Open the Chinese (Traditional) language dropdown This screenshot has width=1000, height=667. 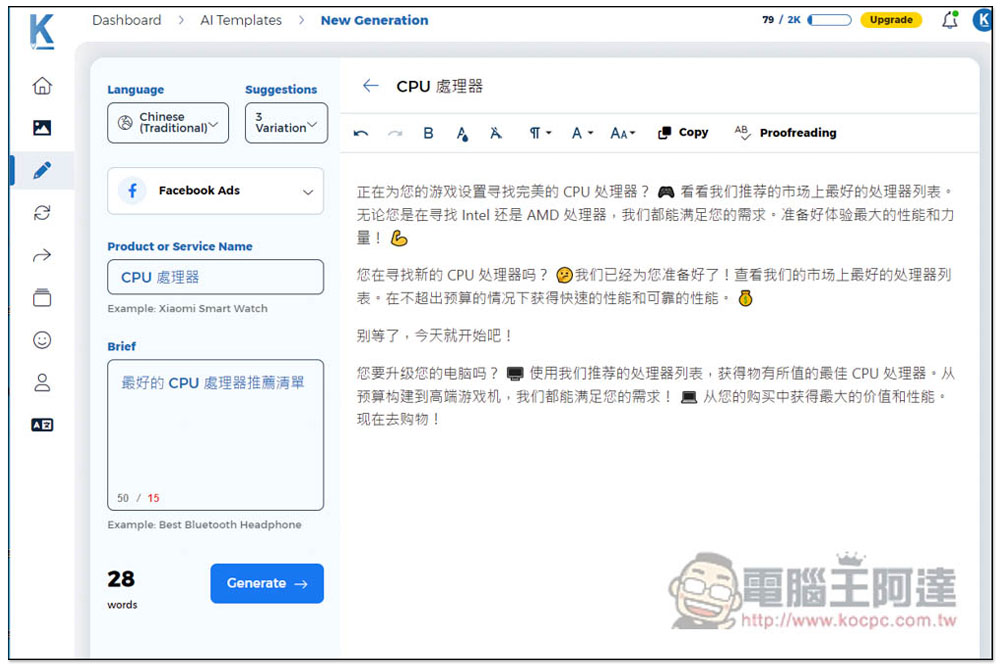pyautogui.click(x=168, y=122)
